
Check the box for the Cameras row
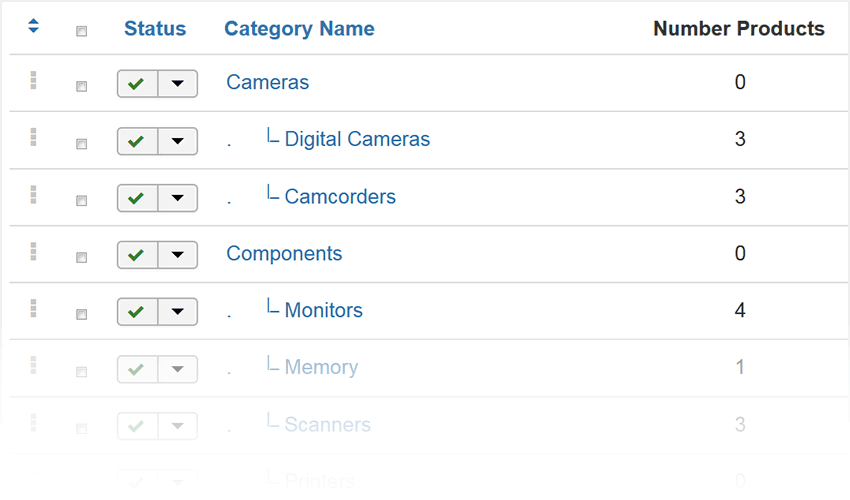pos(81,86)
